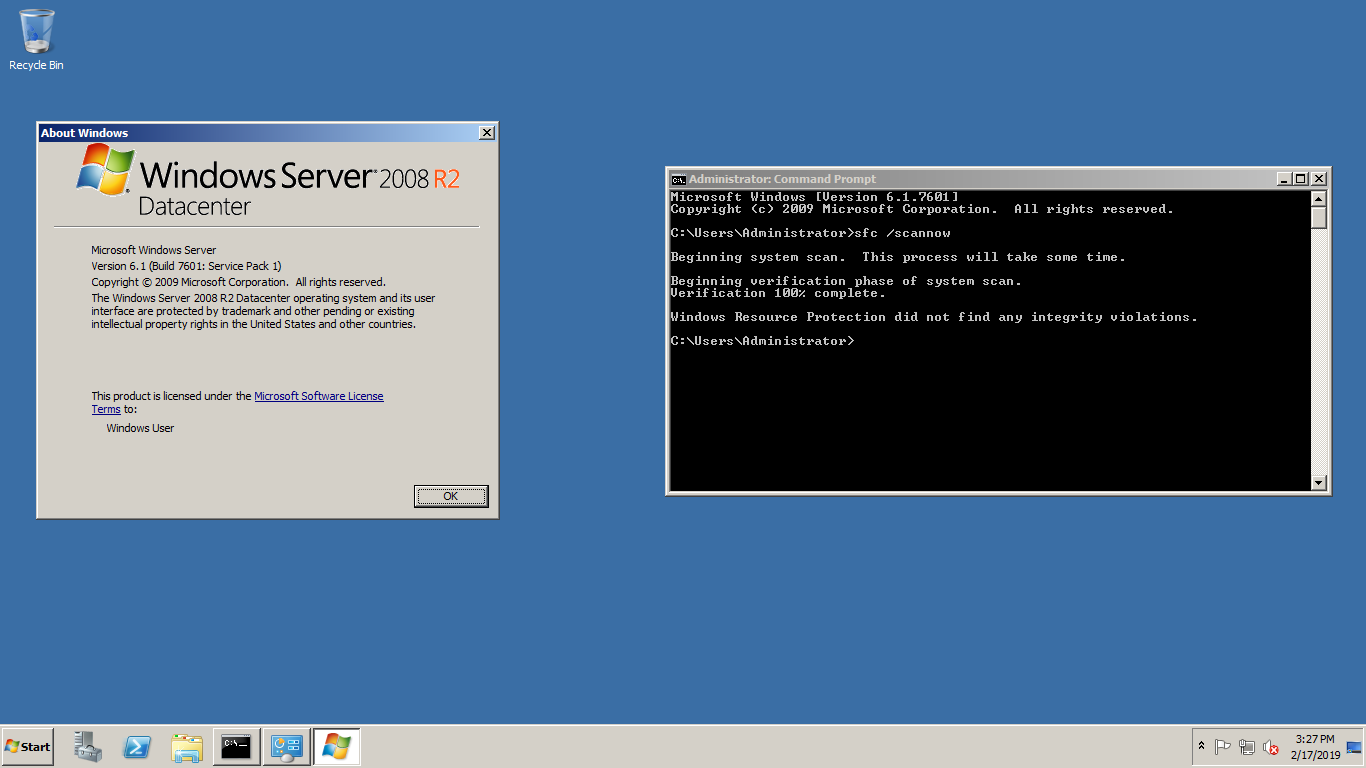This screenshot has height=768, width=1366.
Task: Click the empty C:\Users\Administrator> prompt line
Action: pyautogui.click(x=763, y=341)
